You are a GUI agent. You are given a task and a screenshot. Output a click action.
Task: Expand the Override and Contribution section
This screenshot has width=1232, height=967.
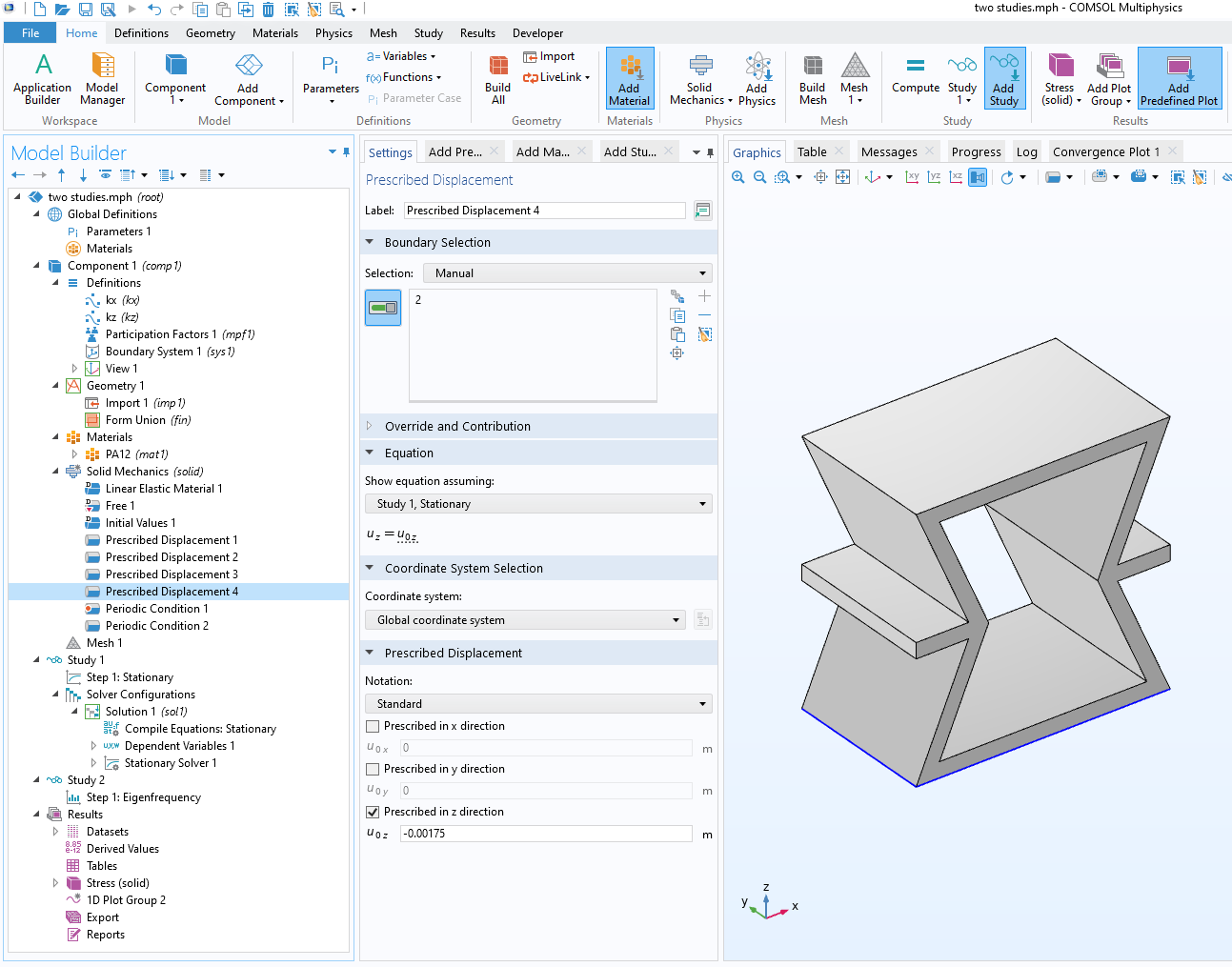(x=457, y=426)
